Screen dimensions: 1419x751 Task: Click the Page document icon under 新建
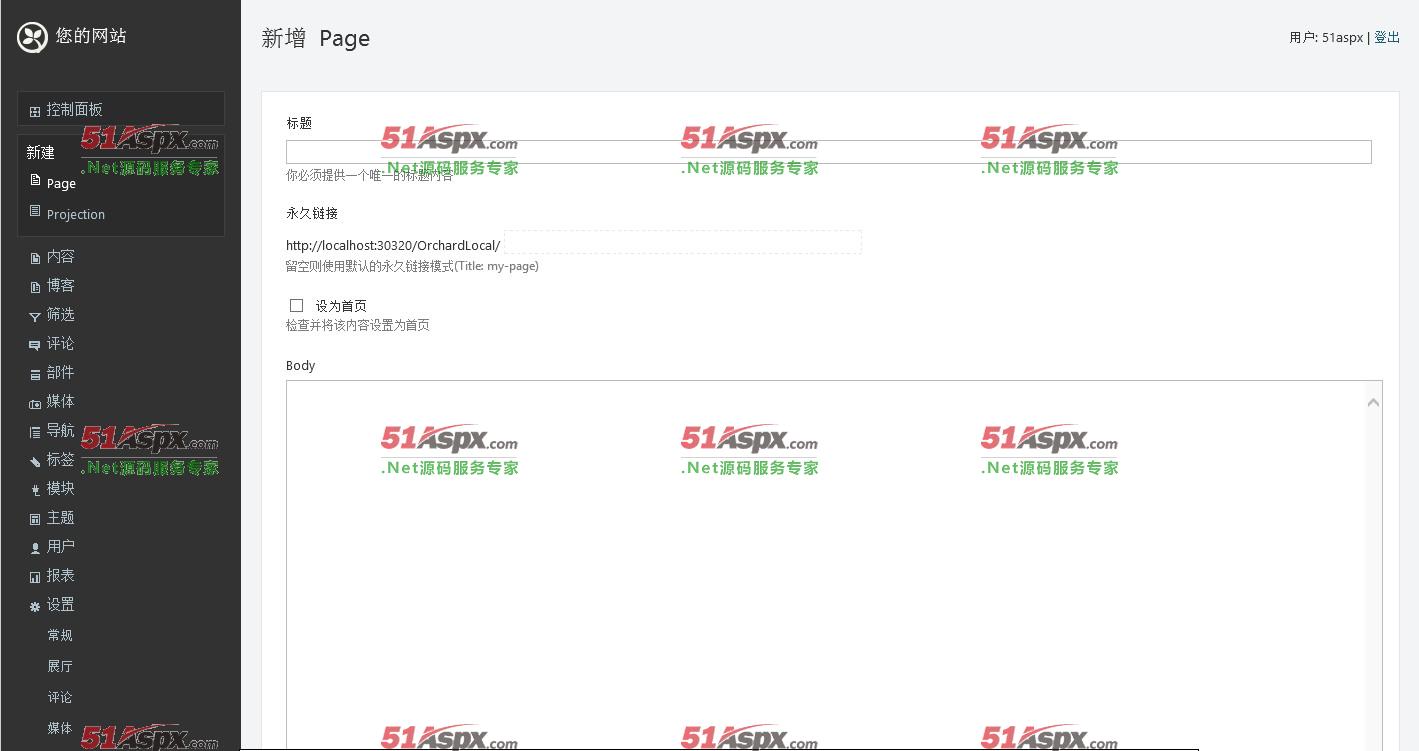[x=35, y=181]
